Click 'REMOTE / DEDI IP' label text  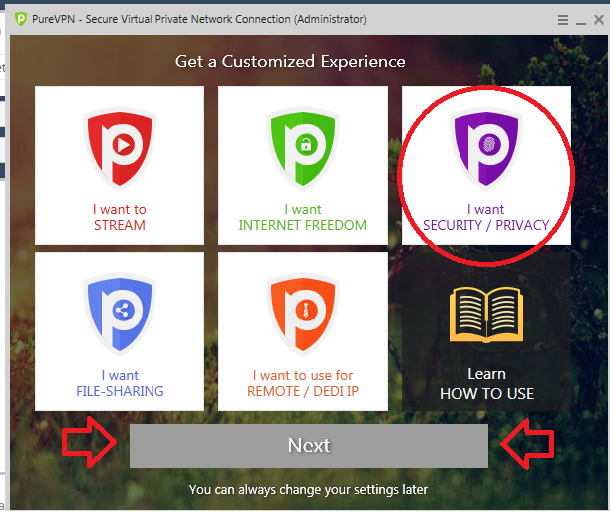pos(303,391)
